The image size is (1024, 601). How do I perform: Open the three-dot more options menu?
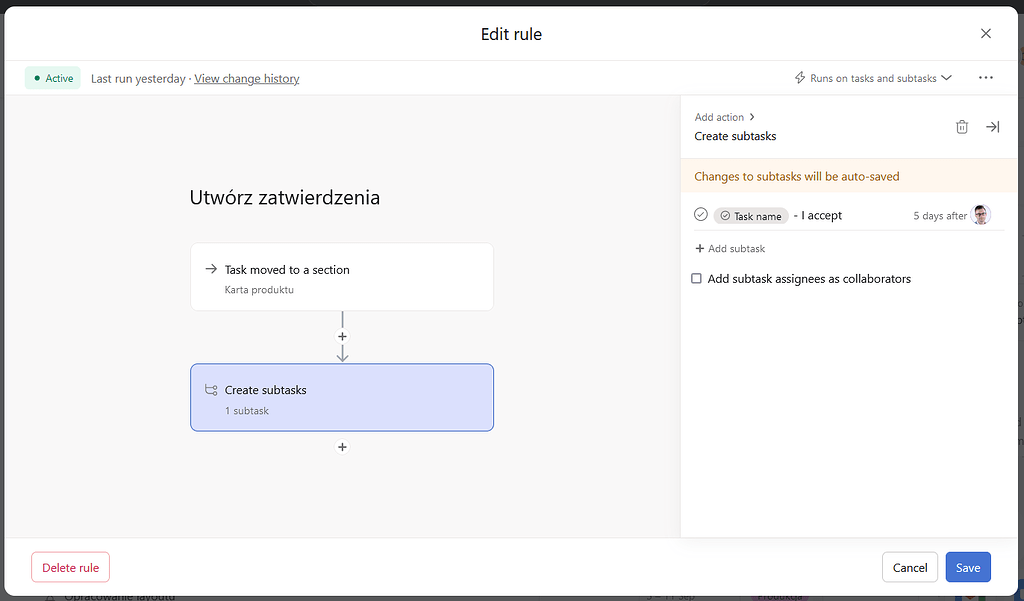(986, 78)
